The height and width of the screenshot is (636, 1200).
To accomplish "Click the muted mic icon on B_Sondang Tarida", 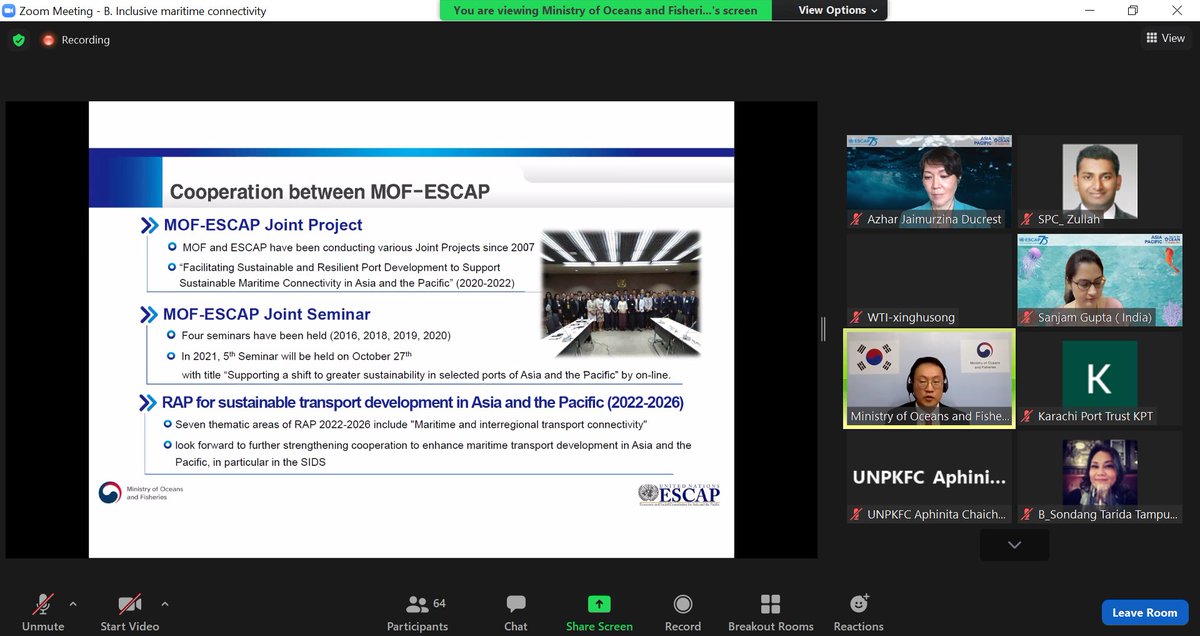I will click(x=1027, y=516).
